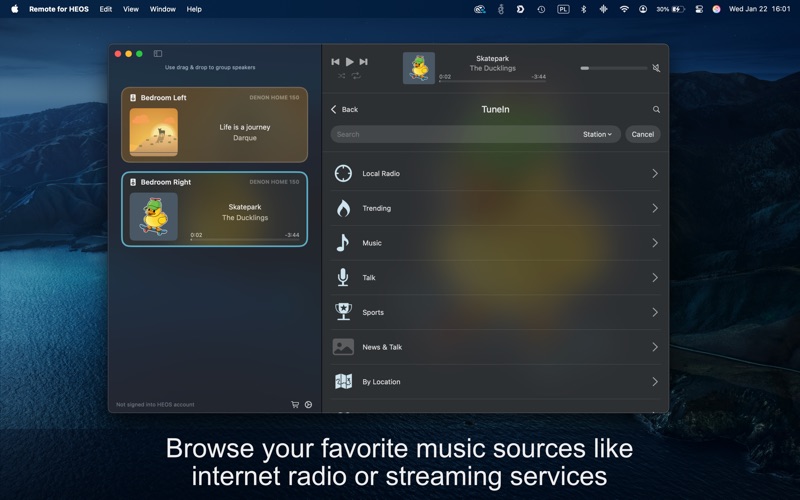Open the Window menu
The width and height of the screenshot is (800, 500).
click(163, 9)
